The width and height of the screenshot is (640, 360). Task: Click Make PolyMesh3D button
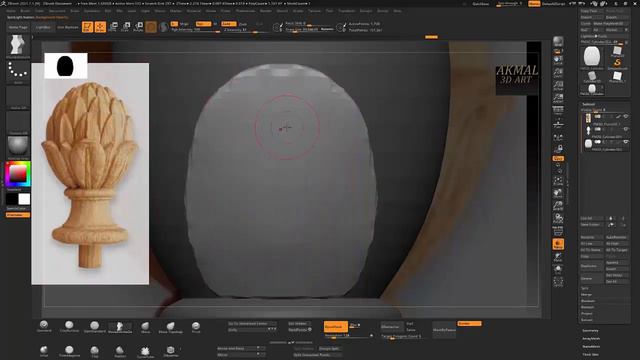tap(611, 24)
